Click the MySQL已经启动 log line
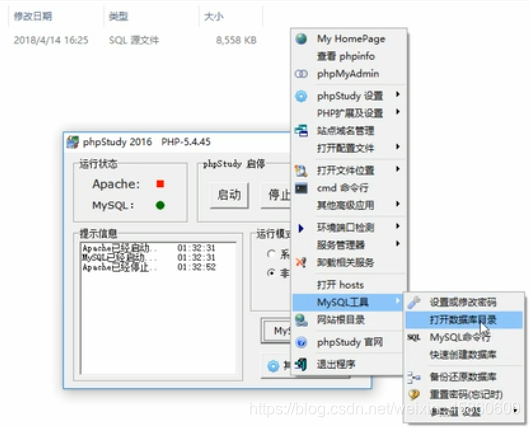The height and width of the screenshot is (427, 530). point(149,258)
